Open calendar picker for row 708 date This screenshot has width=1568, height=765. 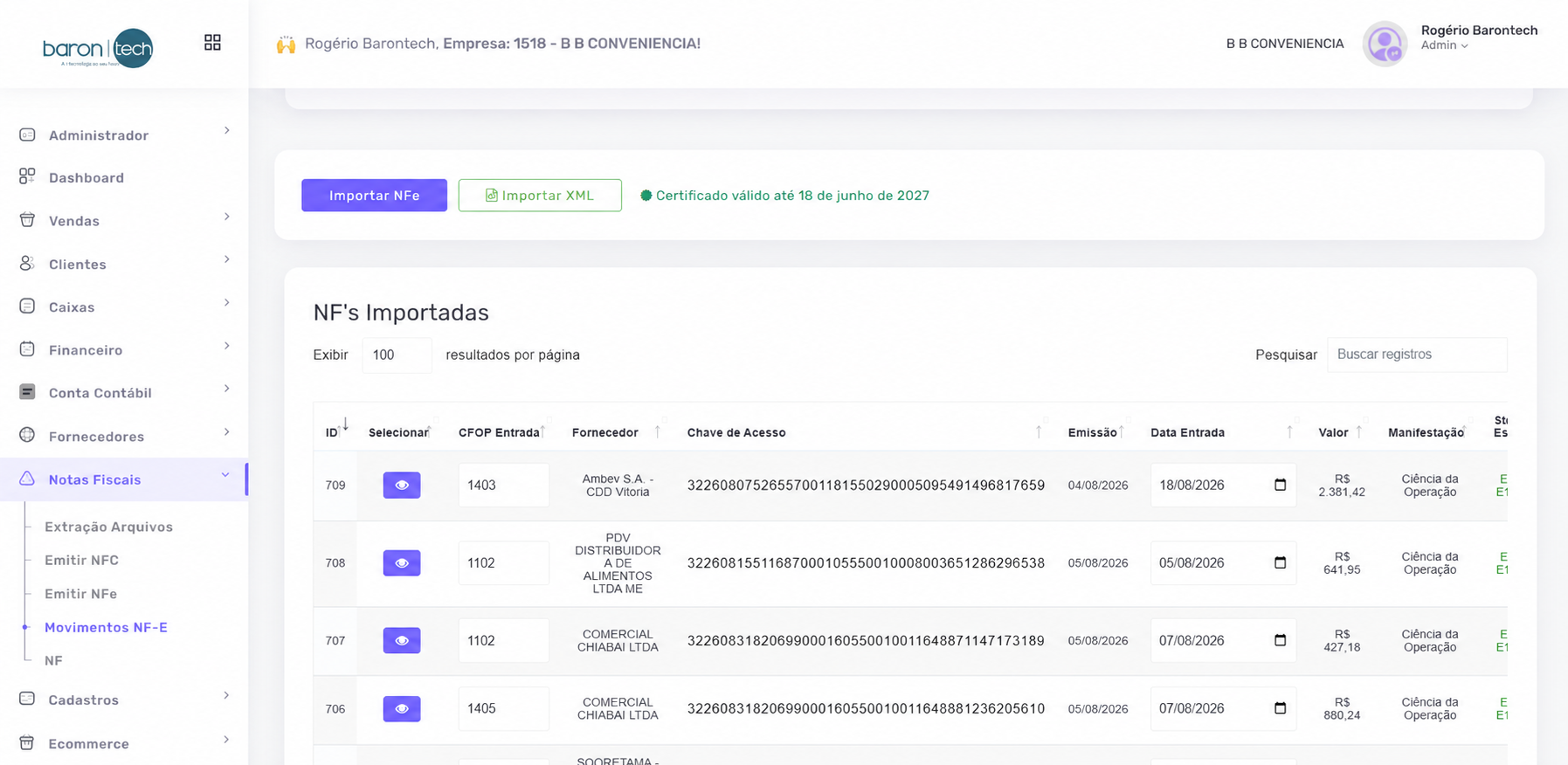(1281, 562)
